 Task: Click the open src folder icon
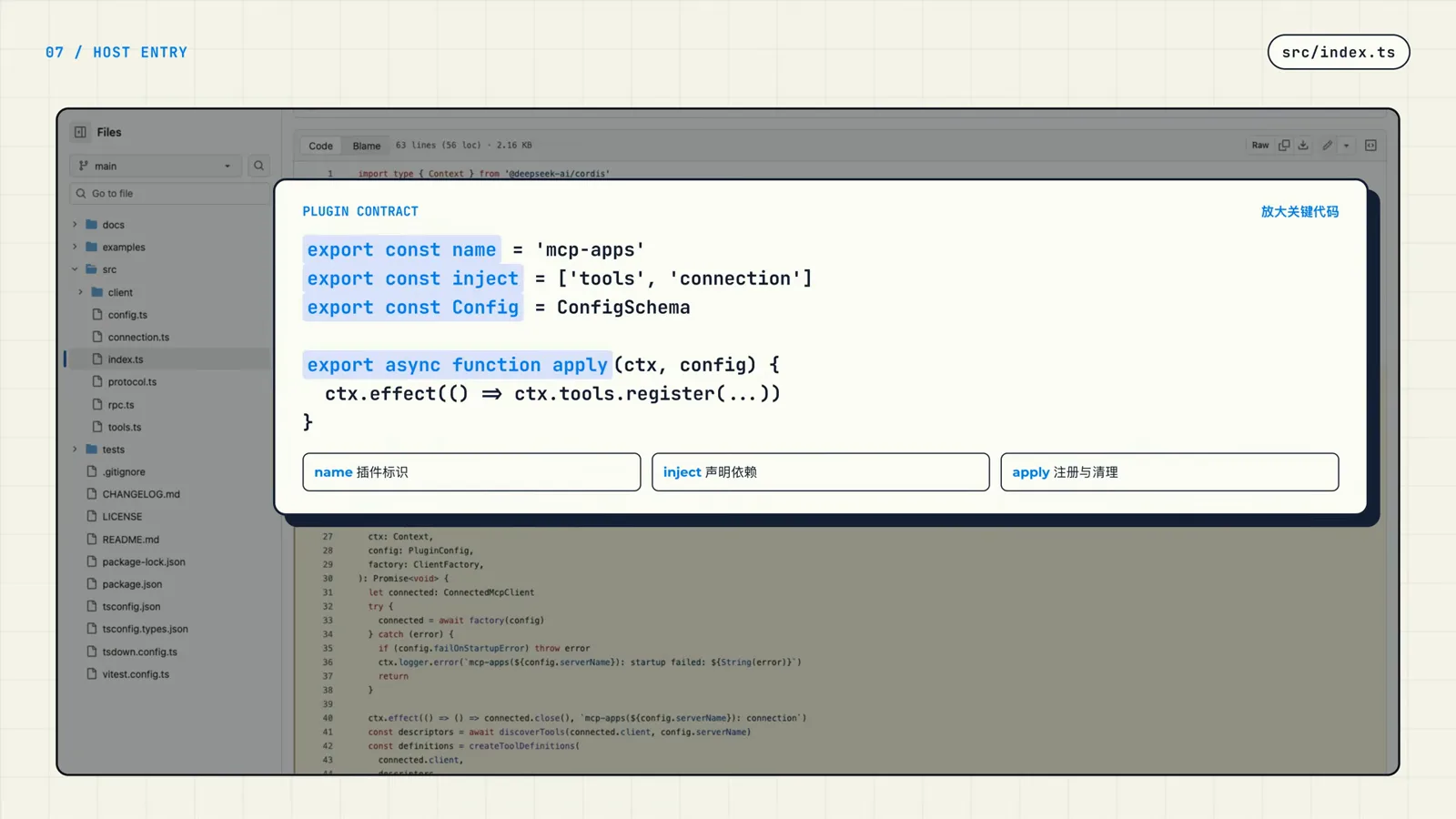[91, 269]
